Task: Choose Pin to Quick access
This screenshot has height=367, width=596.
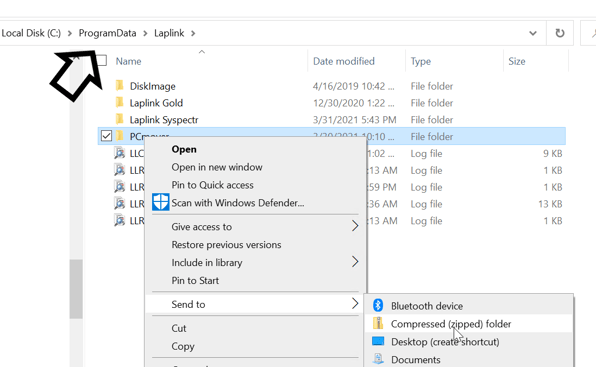Action: coord(212,185)
